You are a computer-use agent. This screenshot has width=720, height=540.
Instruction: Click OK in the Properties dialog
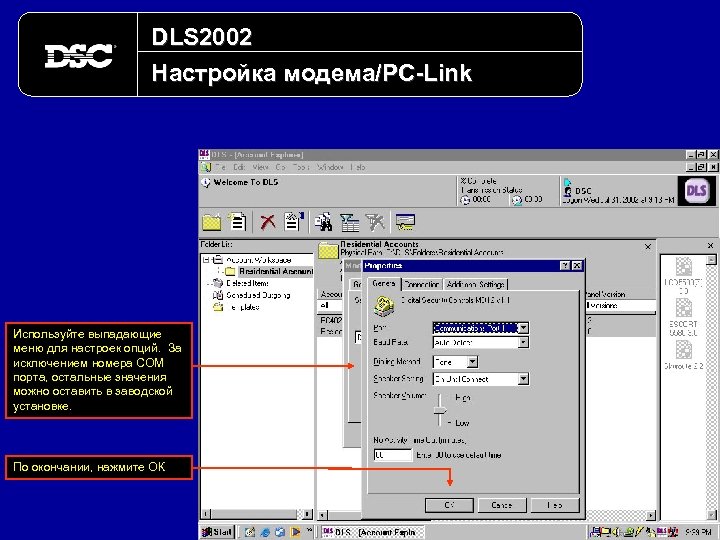[x=449, y=505]
